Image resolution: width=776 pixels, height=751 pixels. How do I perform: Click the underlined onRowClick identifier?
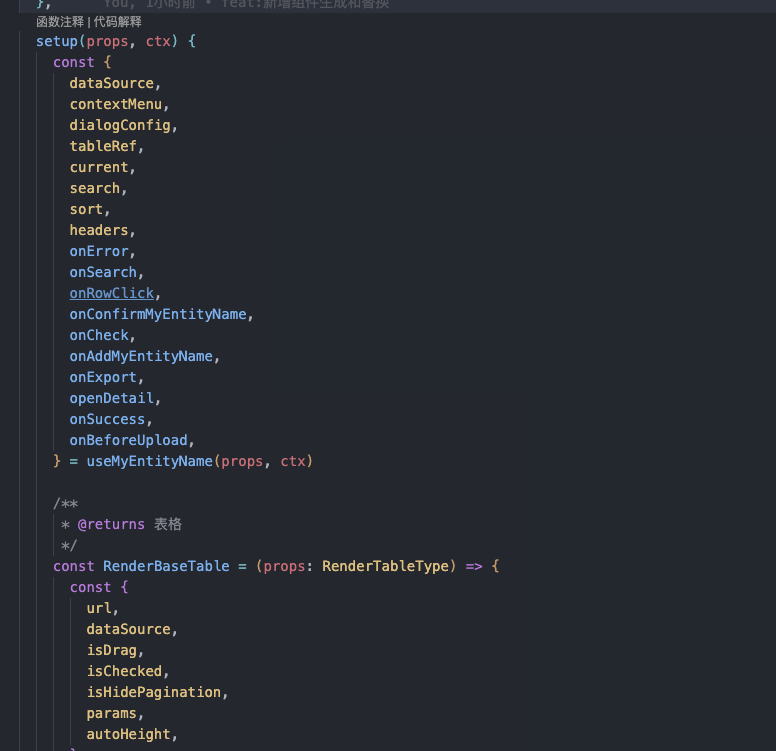(111, 293)
